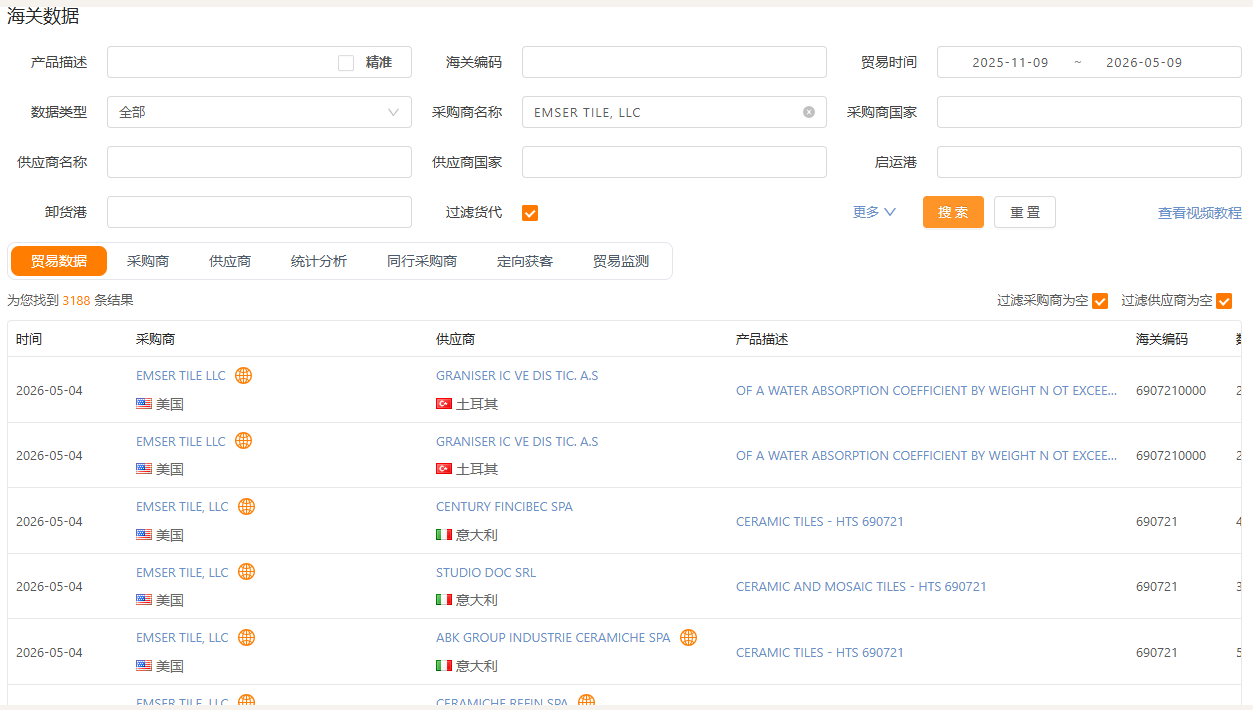Switch to 供应商 tab
The height and width of the screenshot is (710, 1253).
(230, 261)
